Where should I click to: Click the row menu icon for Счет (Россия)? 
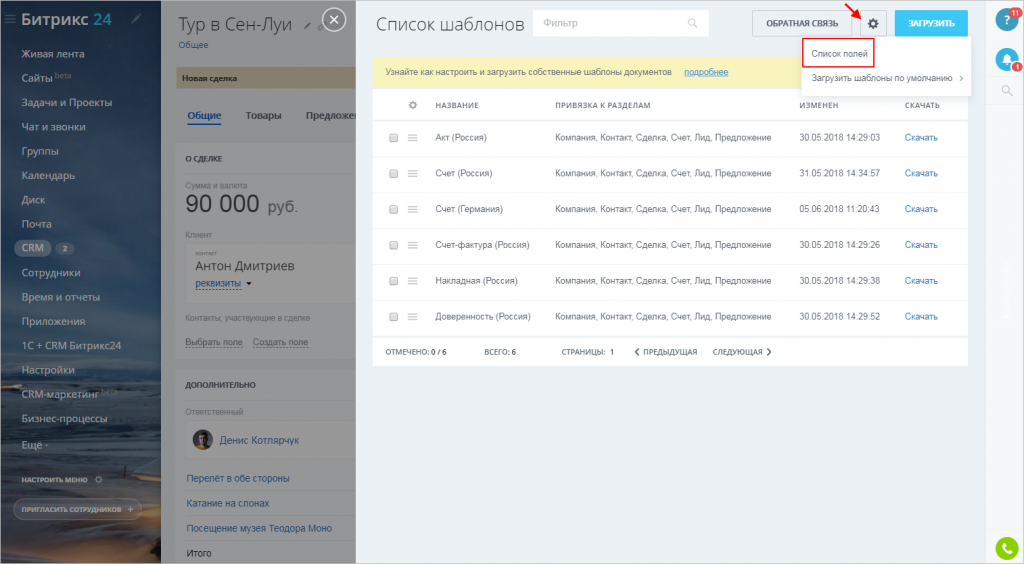pyautogui.click(x=412, y=174)
